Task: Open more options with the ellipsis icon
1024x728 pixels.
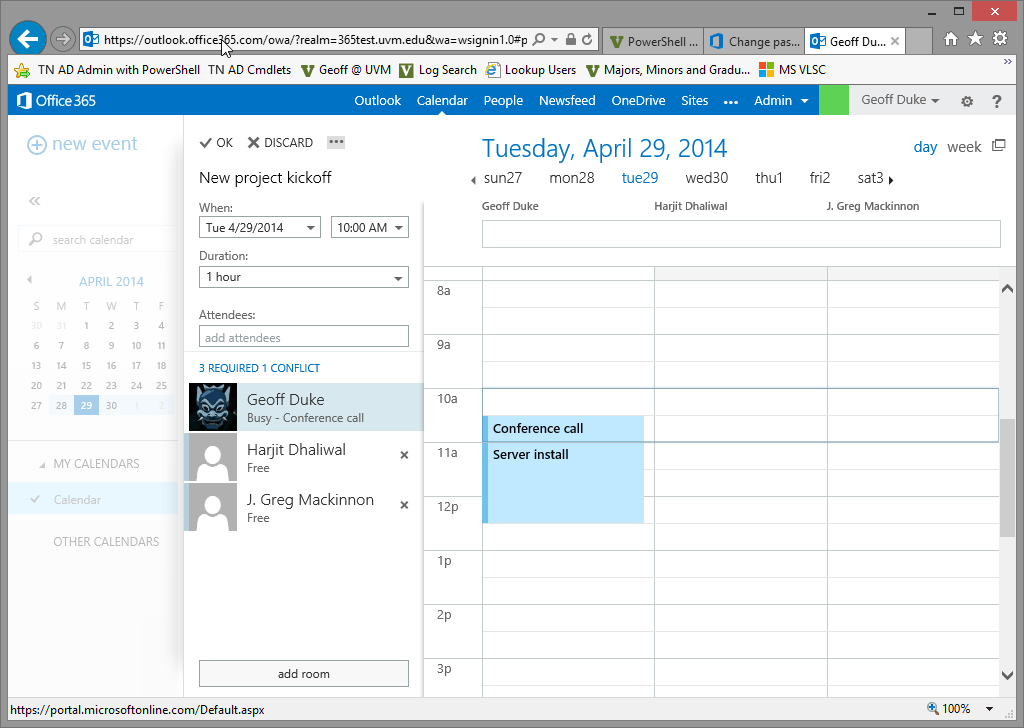Action: (x=335, y=142)
